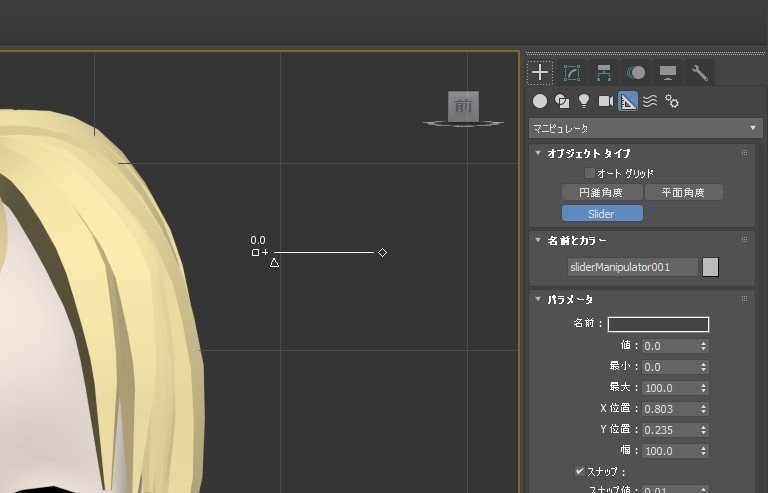Image resolution: width=768 pixels, height=493 pixels.
Task: Click the 最小 spinner arrows
Action: (704, 367)
